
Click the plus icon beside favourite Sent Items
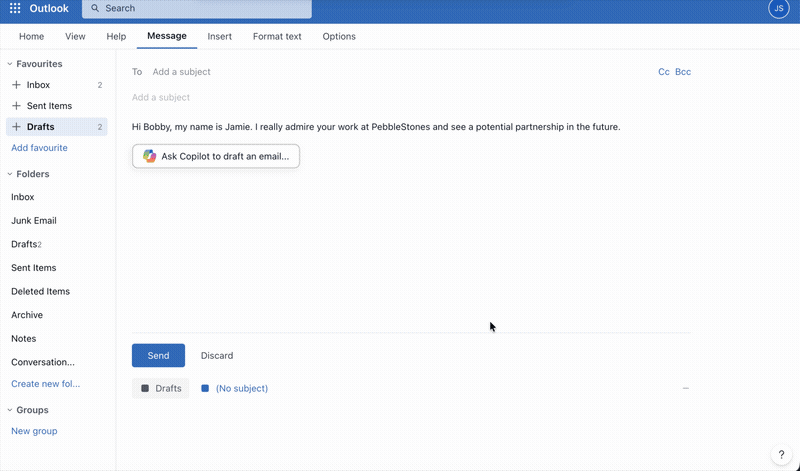[x=16, y=106]
